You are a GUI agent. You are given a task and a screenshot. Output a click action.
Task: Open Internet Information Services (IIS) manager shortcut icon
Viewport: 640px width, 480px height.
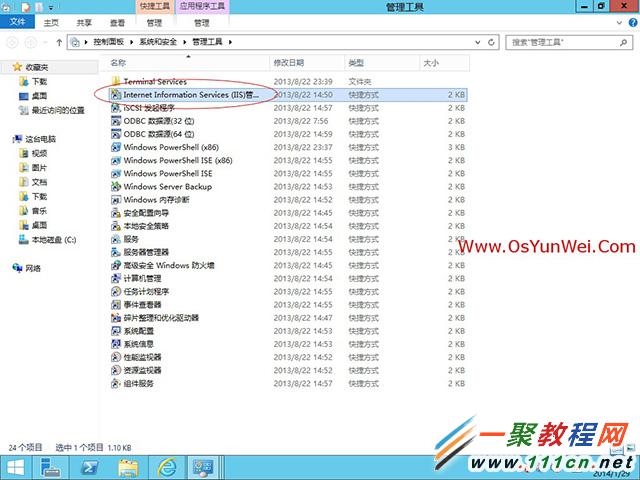tap(116, 95)
